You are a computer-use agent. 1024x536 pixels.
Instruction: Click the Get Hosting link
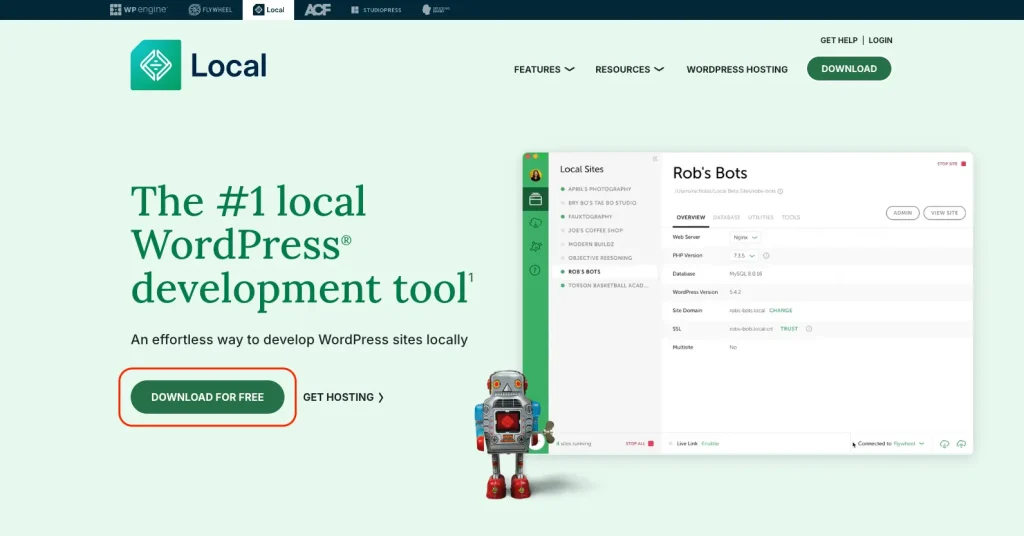[x=343, y=397]
